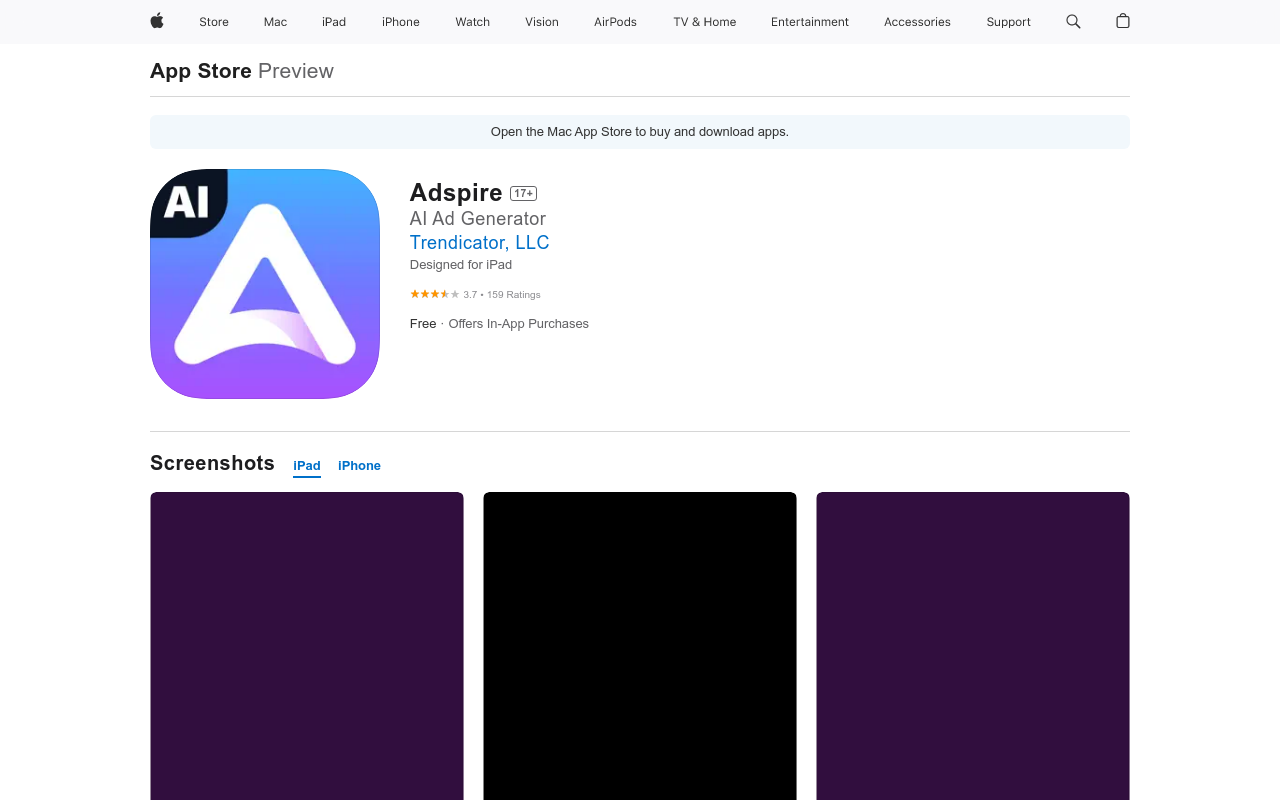Click the "AI Ad Generator" subtitle
Image resolution: width=1280 pixels, height=800 pixels.
[x=478, y=218]
